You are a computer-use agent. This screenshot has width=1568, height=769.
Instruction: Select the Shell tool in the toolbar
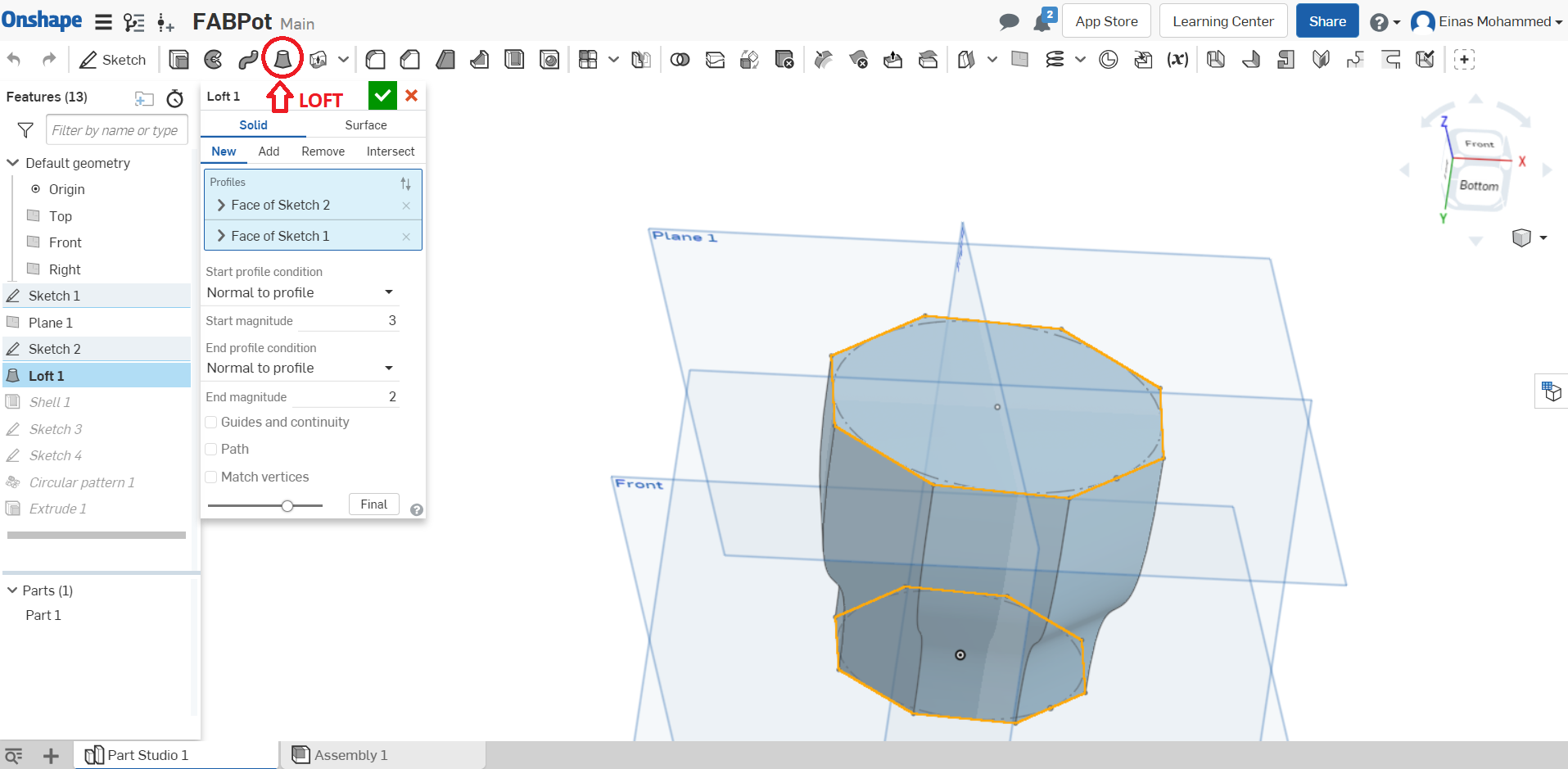click(514, 60)
